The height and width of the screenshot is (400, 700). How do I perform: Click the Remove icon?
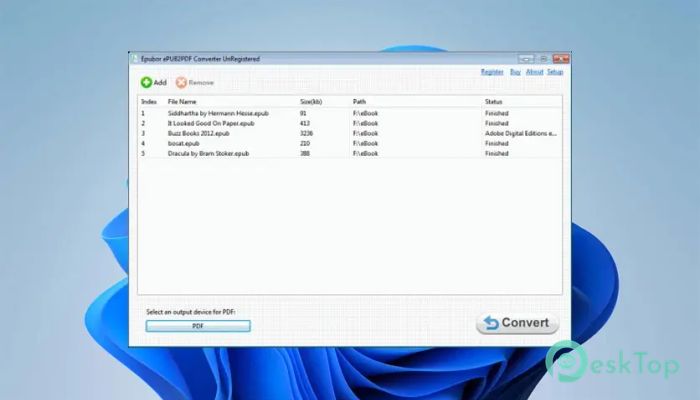181,83
